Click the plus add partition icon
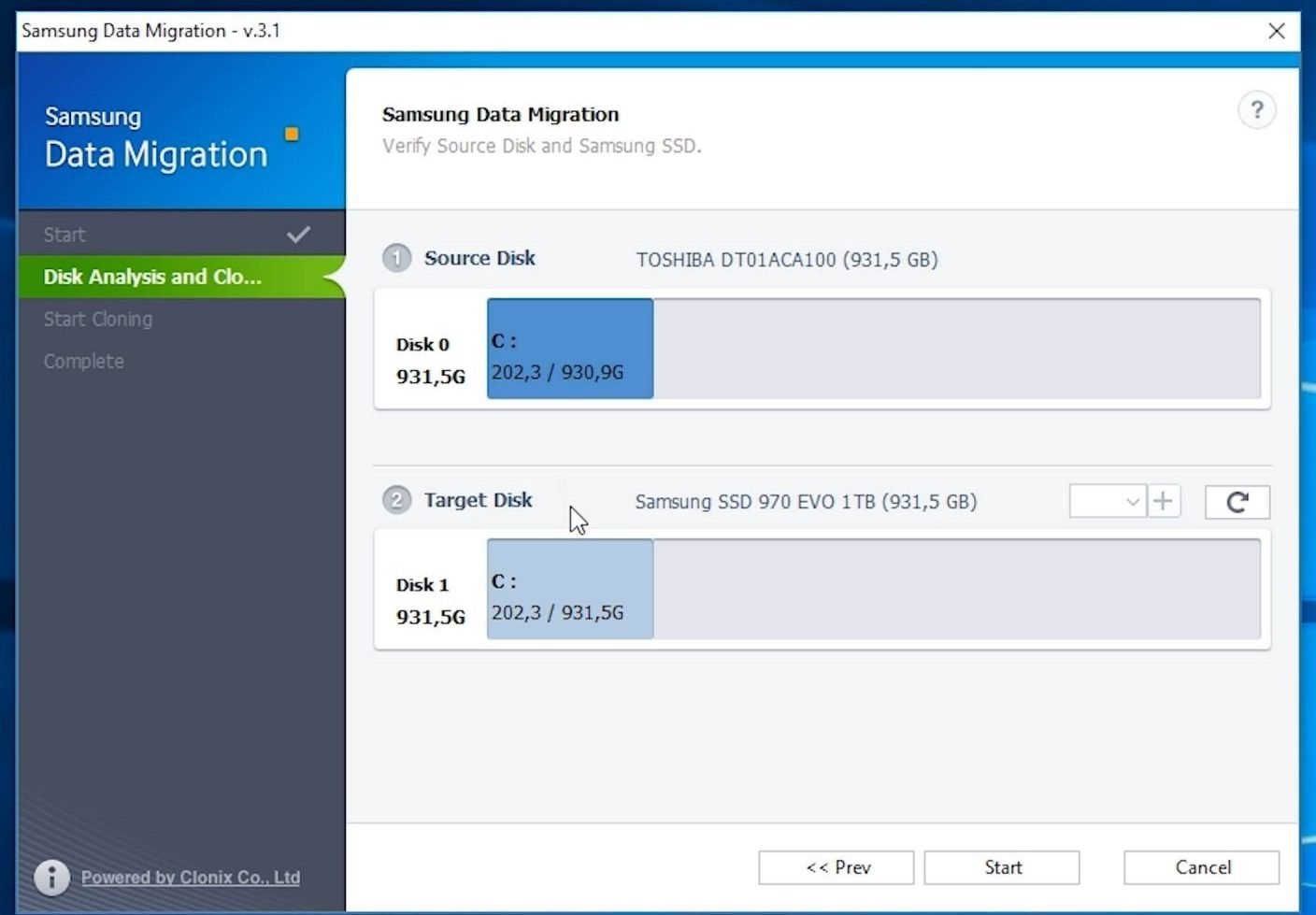1316x915 pixels. [x=1163, y=502]
